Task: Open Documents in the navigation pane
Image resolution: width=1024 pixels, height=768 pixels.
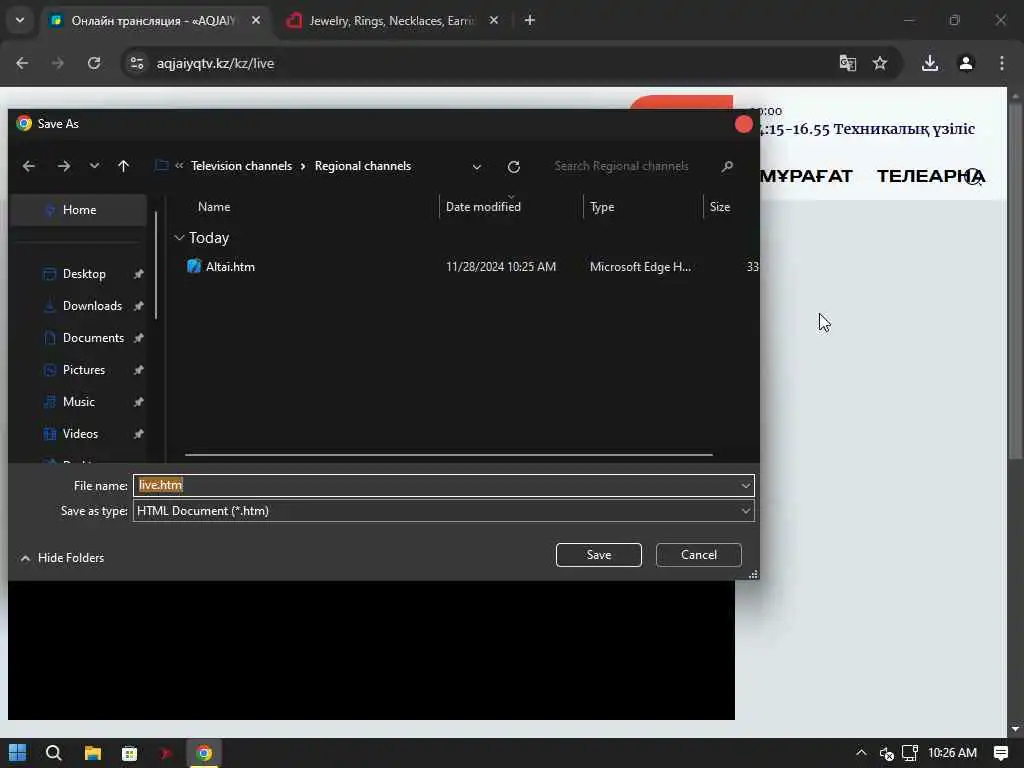Action: point(93,338)
